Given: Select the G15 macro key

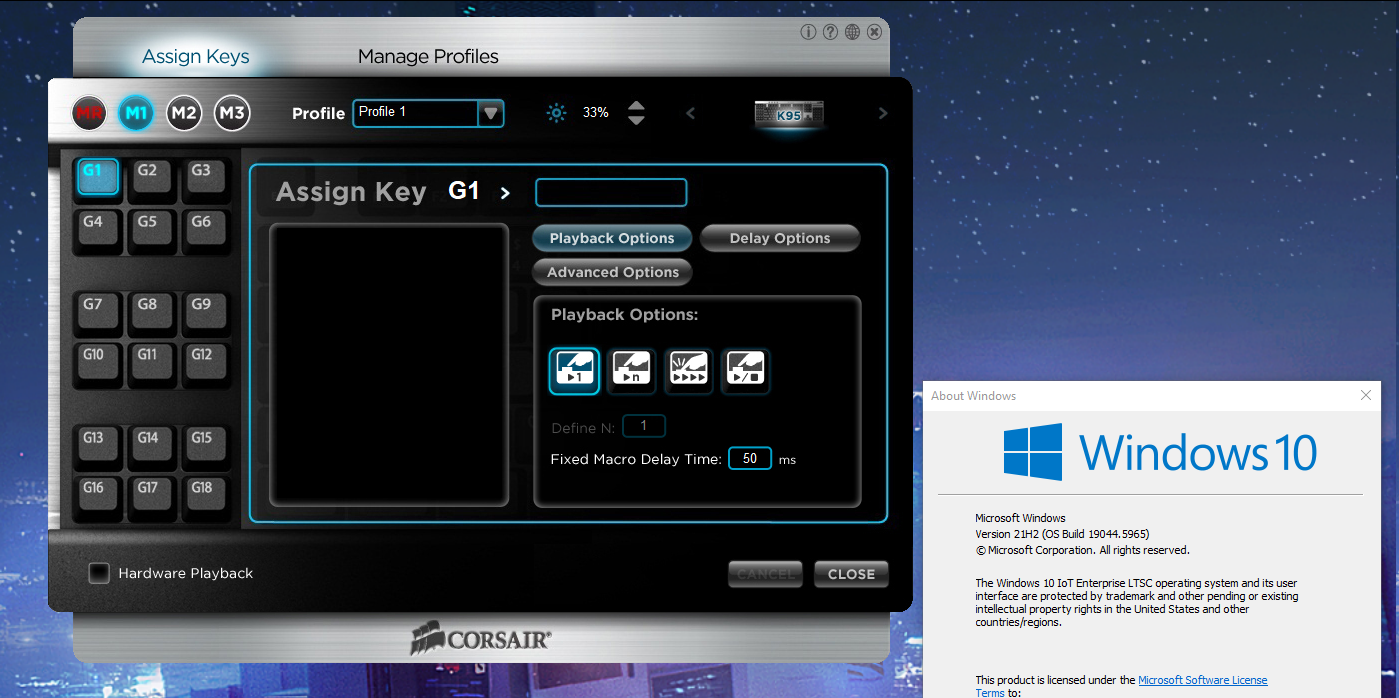Looking at the screenshot, I should click(205, 444).
